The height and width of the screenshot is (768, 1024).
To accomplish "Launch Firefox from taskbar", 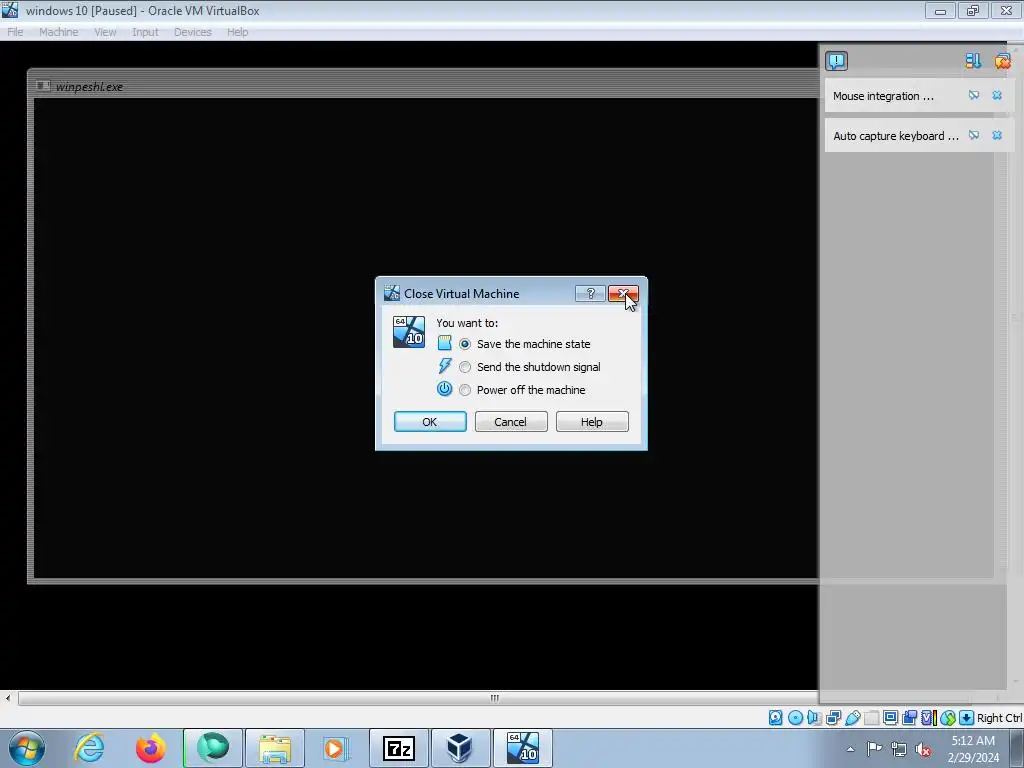I will click(x=151, y=748).
